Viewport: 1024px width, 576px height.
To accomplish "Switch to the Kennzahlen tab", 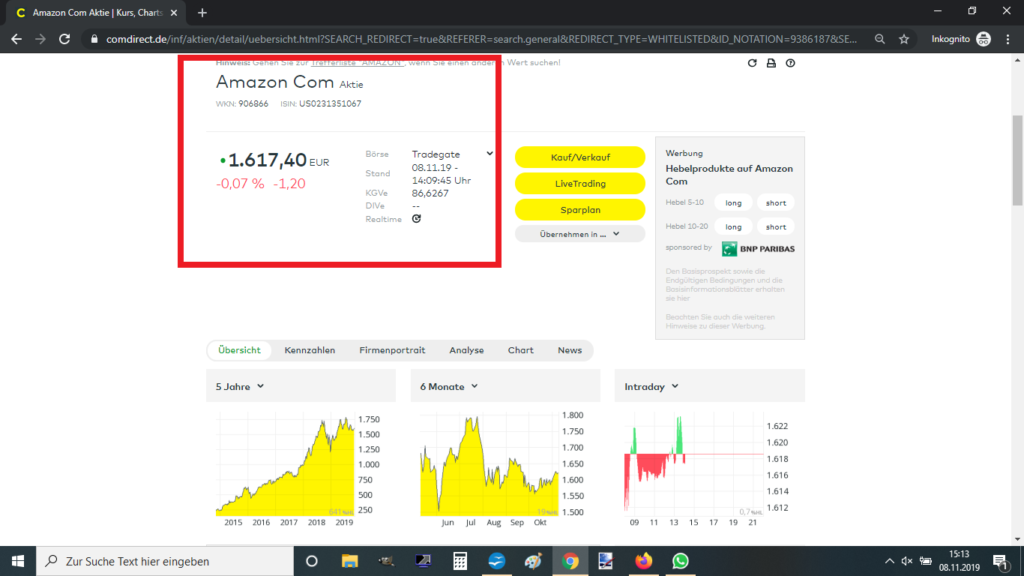I will point(310,350).
